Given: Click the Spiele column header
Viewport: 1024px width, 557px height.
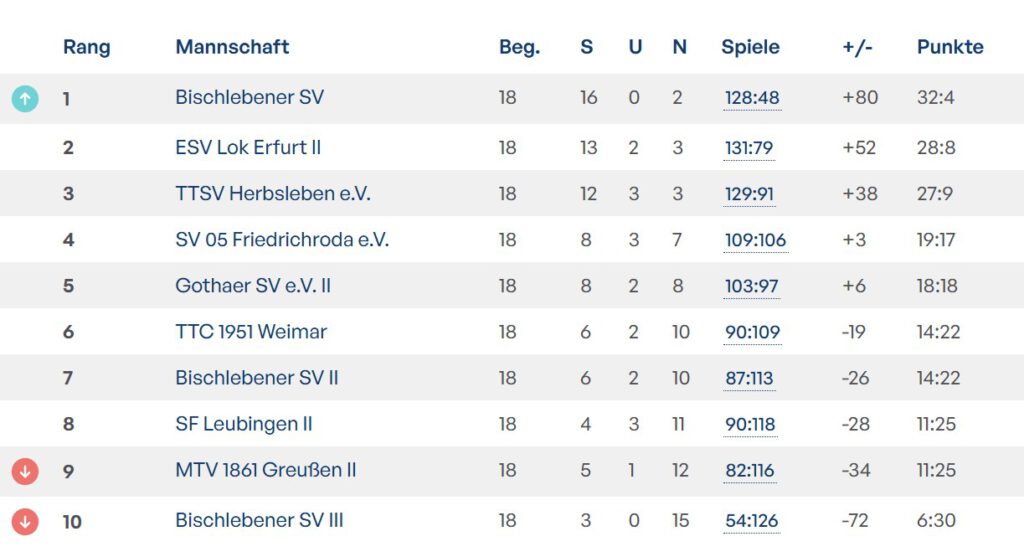Looking at the screenshot, I should click(750, 47).
